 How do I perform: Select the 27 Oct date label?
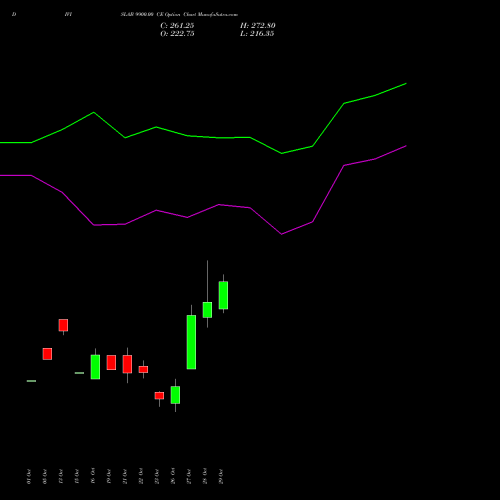[189, 476]
